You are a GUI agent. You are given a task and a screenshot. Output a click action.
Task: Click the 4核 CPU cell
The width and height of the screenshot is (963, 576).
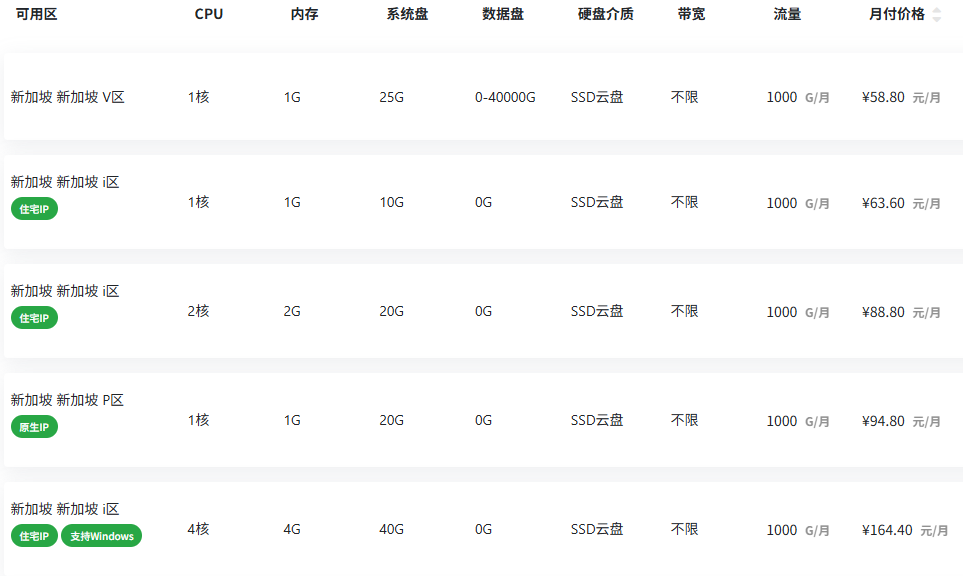(x=198, y=530)
